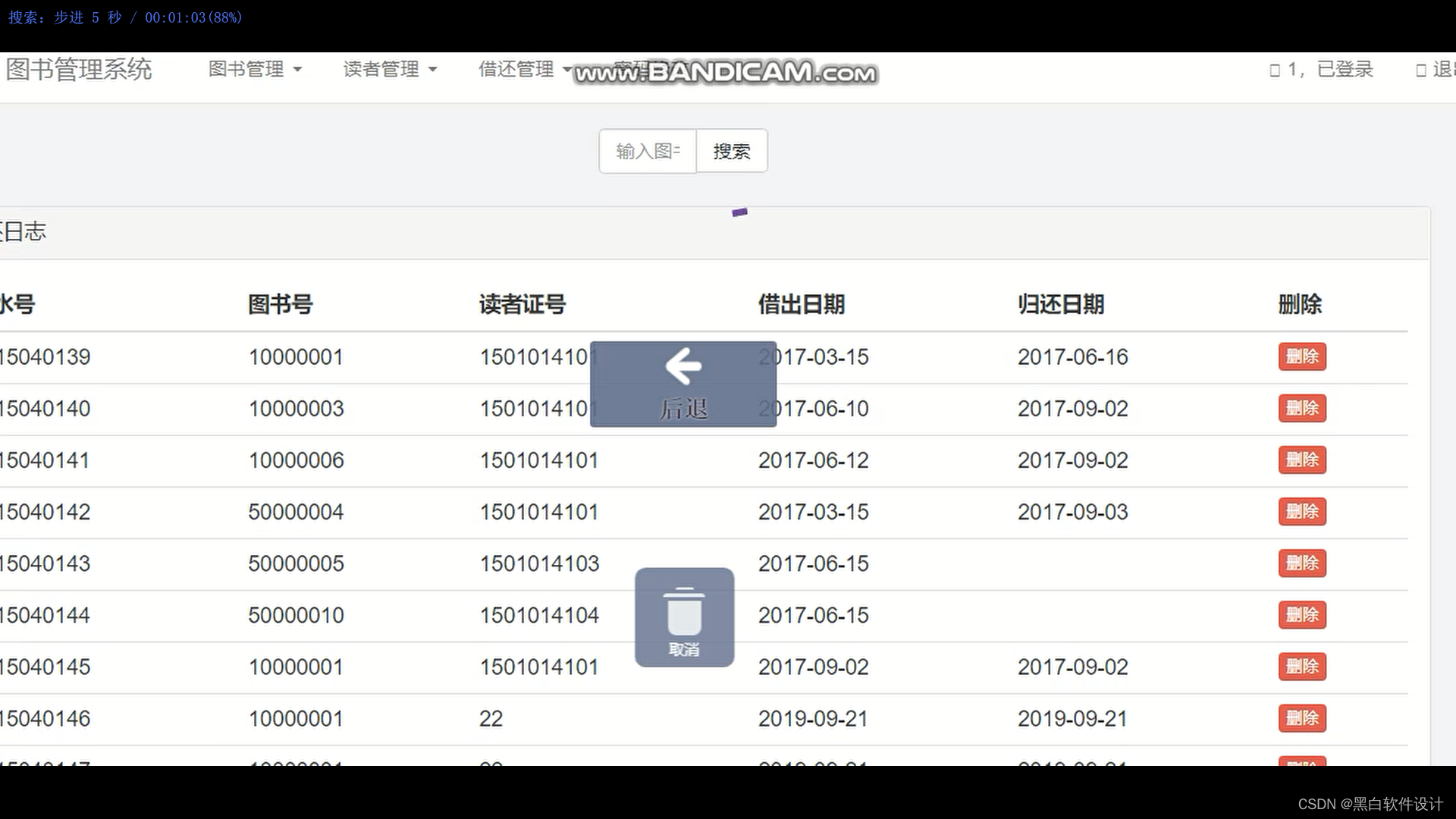The height and width of the screenshot is (819, 1456).
Task: Click the 删除 column header
Action: tap(1300, 304)
